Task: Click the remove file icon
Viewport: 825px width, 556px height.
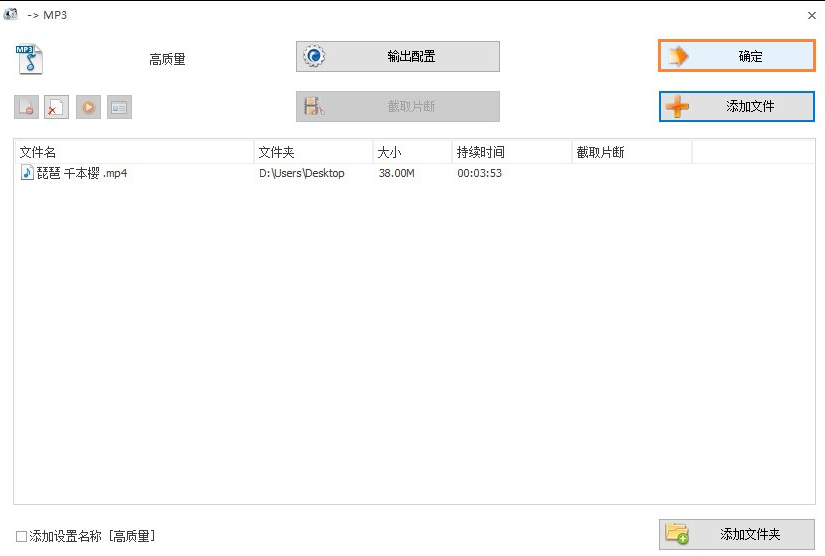Action: (26, 107)
